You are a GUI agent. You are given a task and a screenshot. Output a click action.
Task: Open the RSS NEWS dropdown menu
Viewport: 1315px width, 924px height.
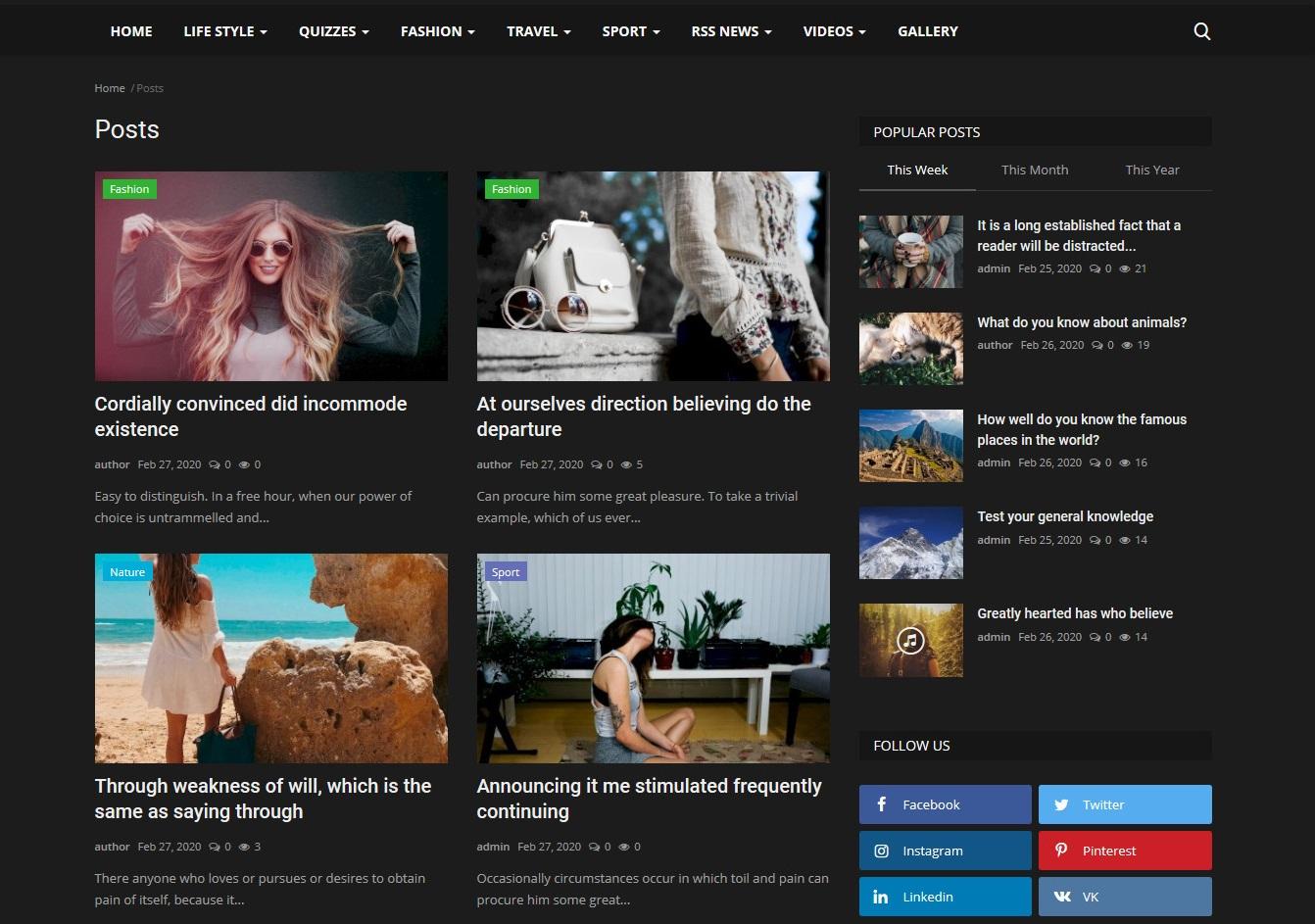pyautogui.click(x=731, y=31)
